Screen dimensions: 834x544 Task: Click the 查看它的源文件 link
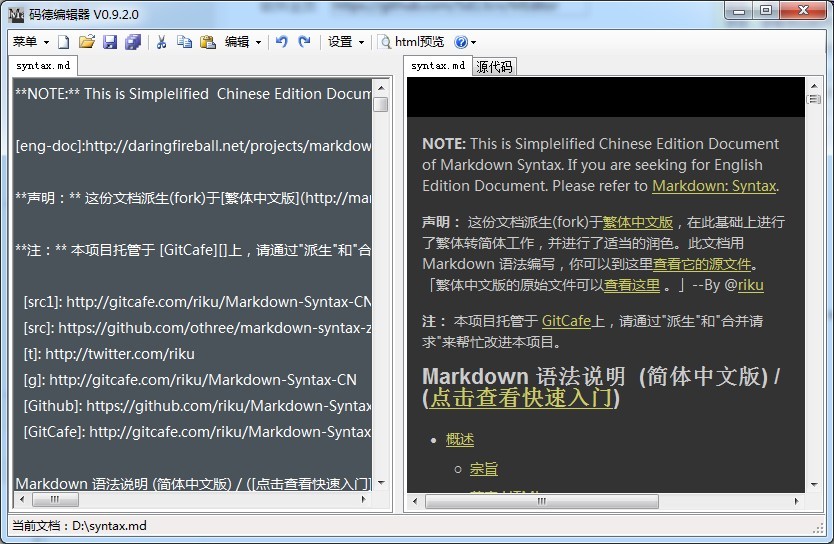pyautogui.click(x=702, y=264)
